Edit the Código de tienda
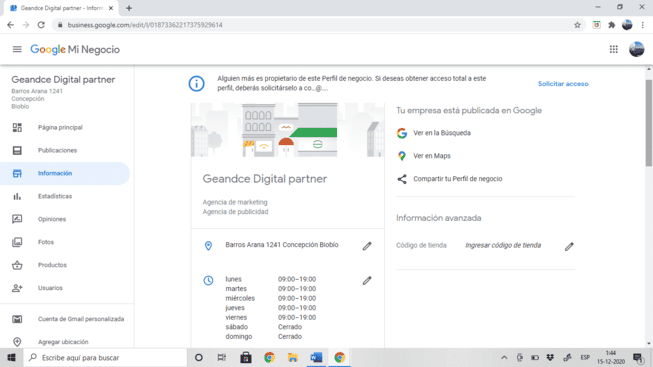This screenshot has height=367, width=653. (x=569, y=247)
